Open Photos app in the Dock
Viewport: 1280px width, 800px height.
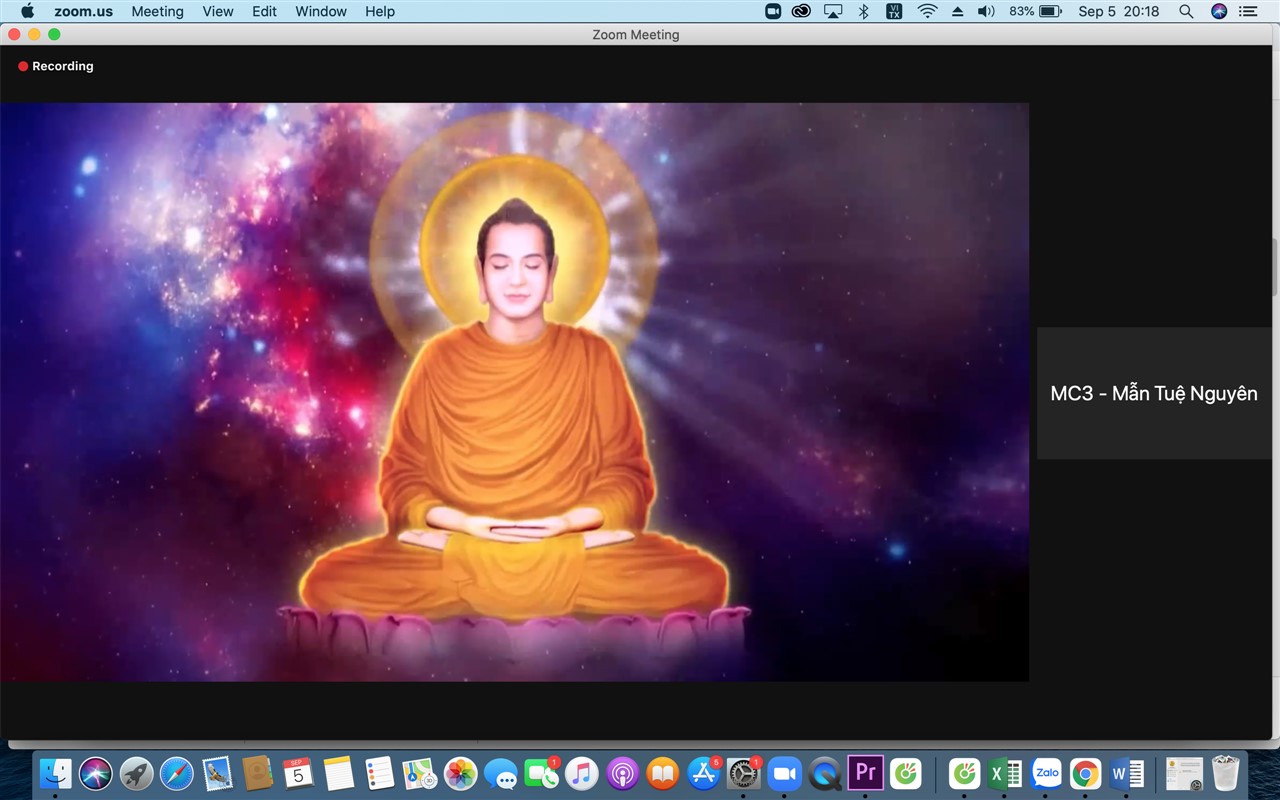(460, 773)
